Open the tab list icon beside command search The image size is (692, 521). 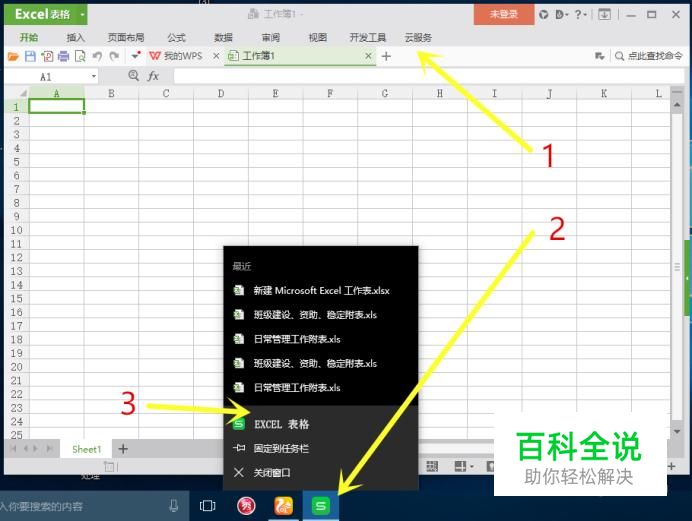point(599,56)
